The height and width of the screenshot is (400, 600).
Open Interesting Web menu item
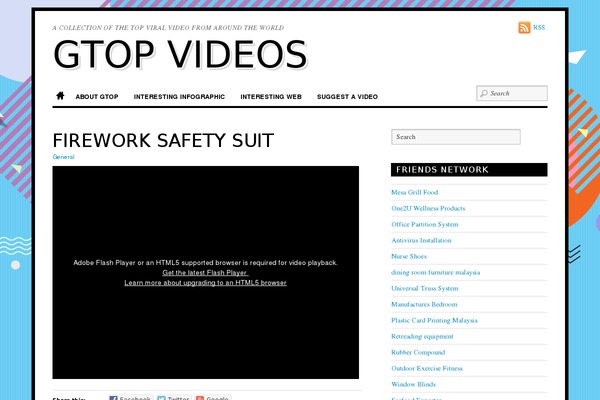point(271,97)
